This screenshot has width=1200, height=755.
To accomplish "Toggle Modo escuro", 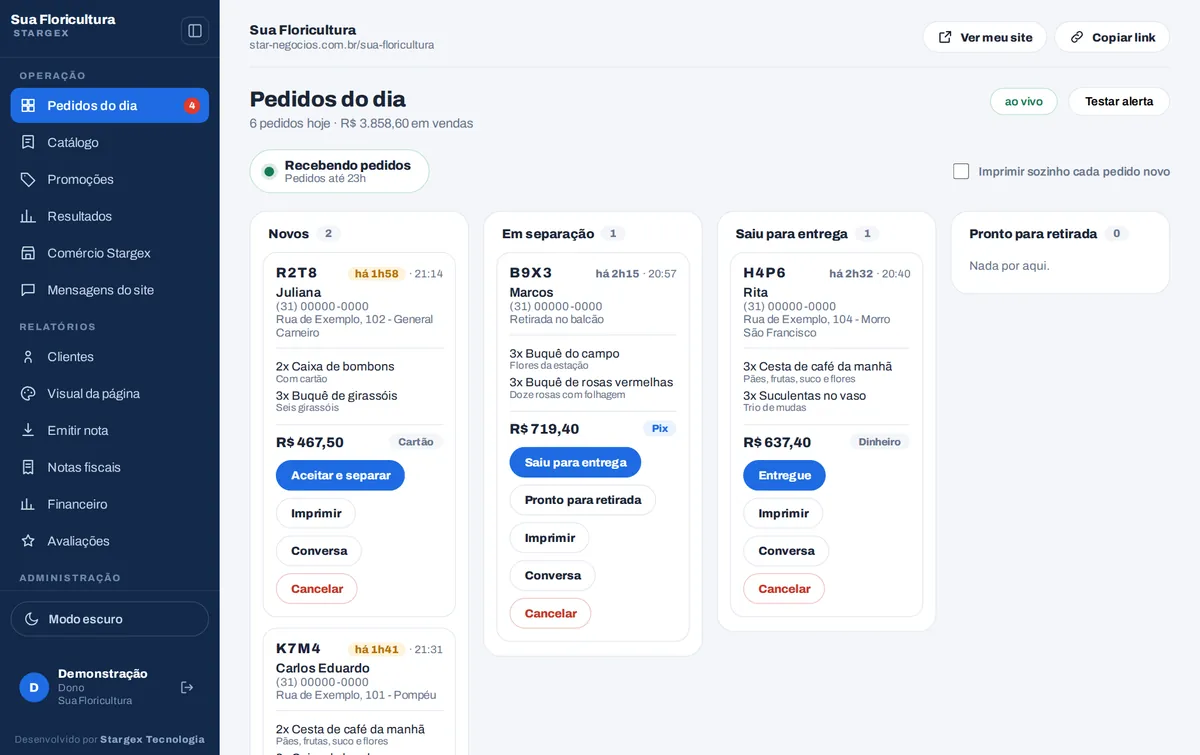I will 110,619.
